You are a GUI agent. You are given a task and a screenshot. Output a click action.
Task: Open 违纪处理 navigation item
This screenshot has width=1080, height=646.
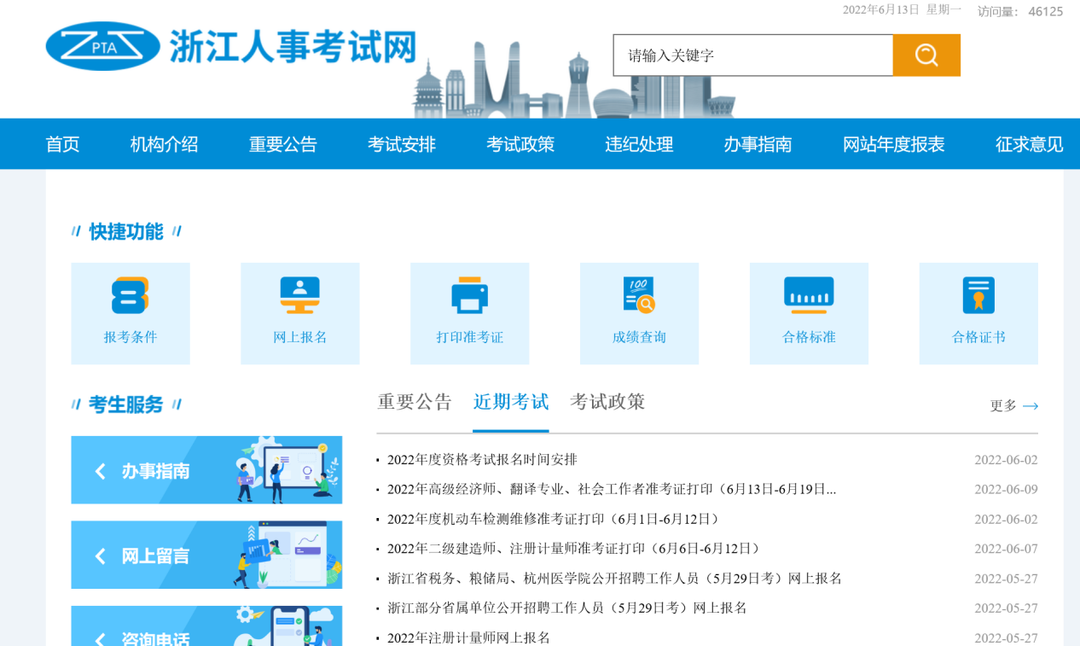(639, 144)
